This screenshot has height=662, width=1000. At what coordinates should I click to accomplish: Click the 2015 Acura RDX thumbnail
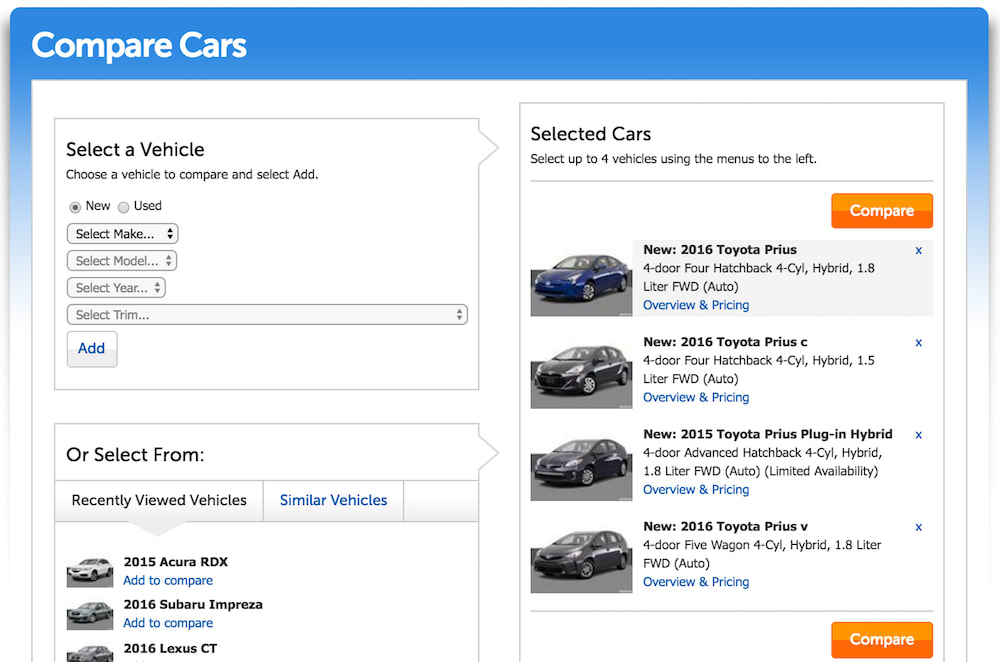pos(90,571)
